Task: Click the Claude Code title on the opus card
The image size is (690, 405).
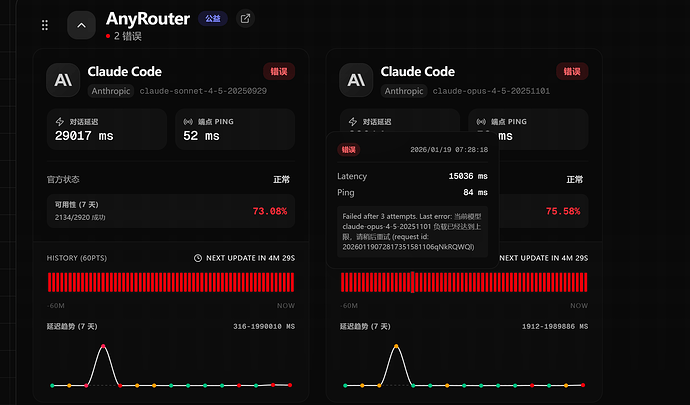Action: tap(418, 71)
